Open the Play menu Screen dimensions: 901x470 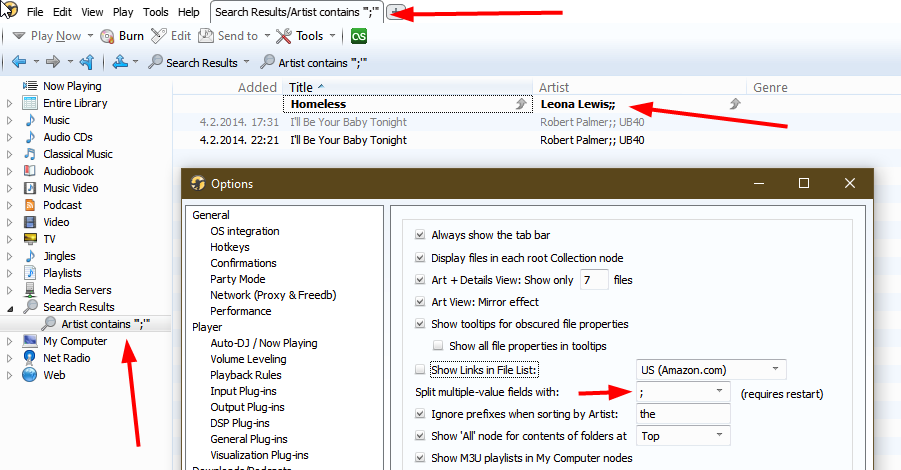pos(123,12)
